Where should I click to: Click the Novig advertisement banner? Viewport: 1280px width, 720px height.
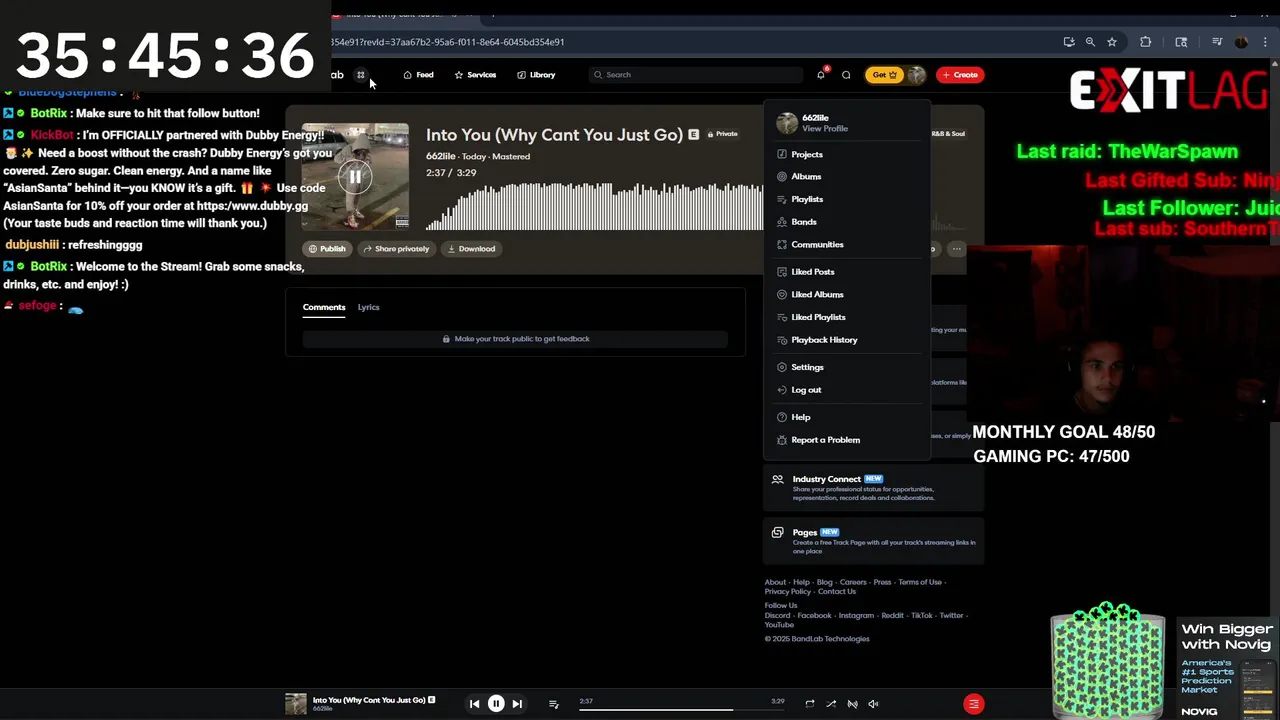pos(1227,670)
